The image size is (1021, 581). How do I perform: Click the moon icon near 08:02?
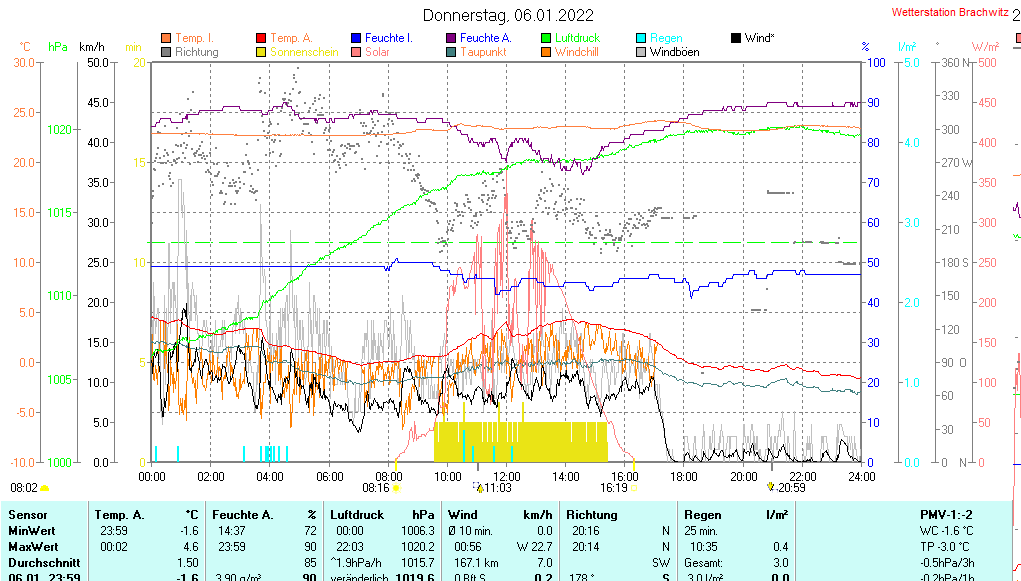(45, 488)
